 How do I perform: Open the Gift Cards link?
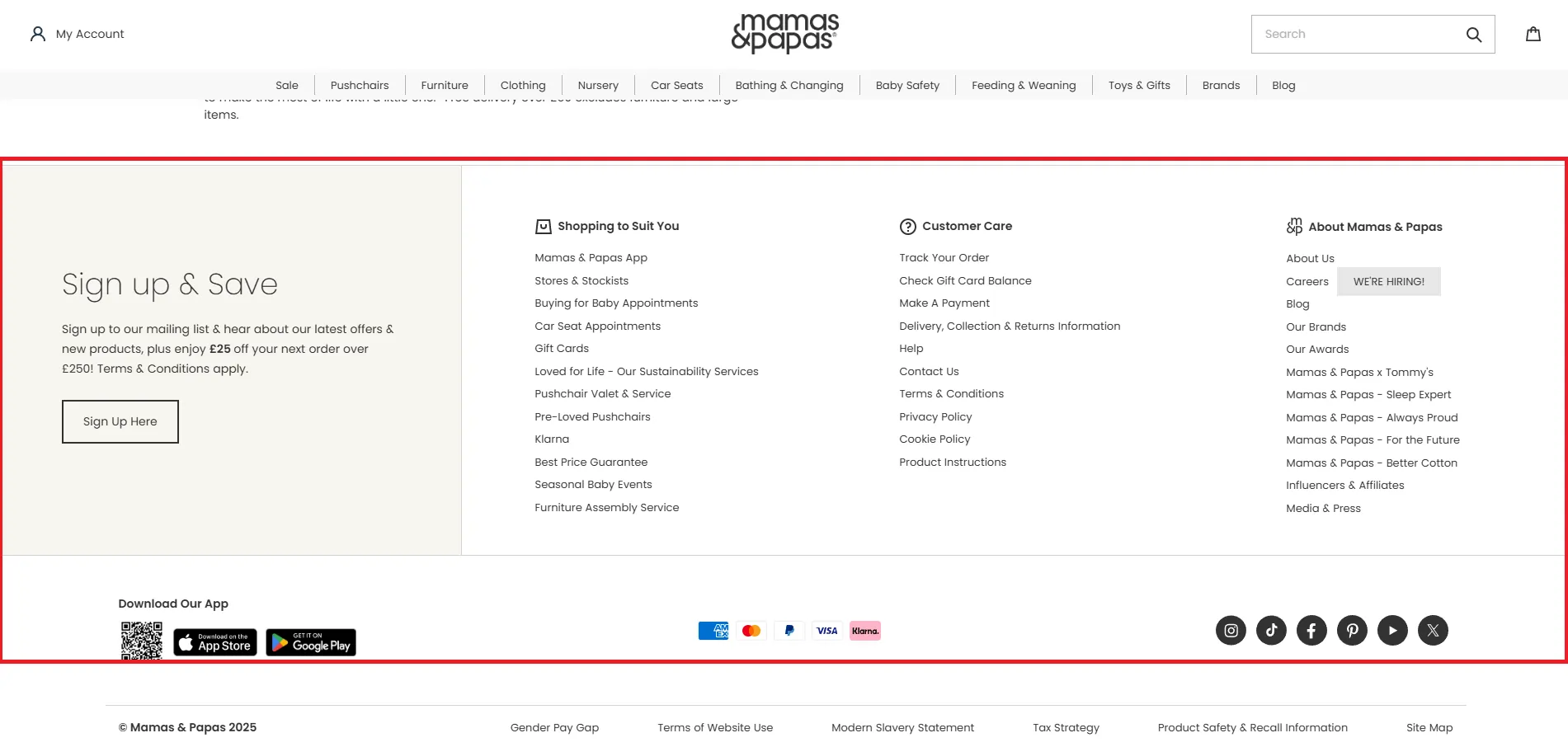coord(562,349)
